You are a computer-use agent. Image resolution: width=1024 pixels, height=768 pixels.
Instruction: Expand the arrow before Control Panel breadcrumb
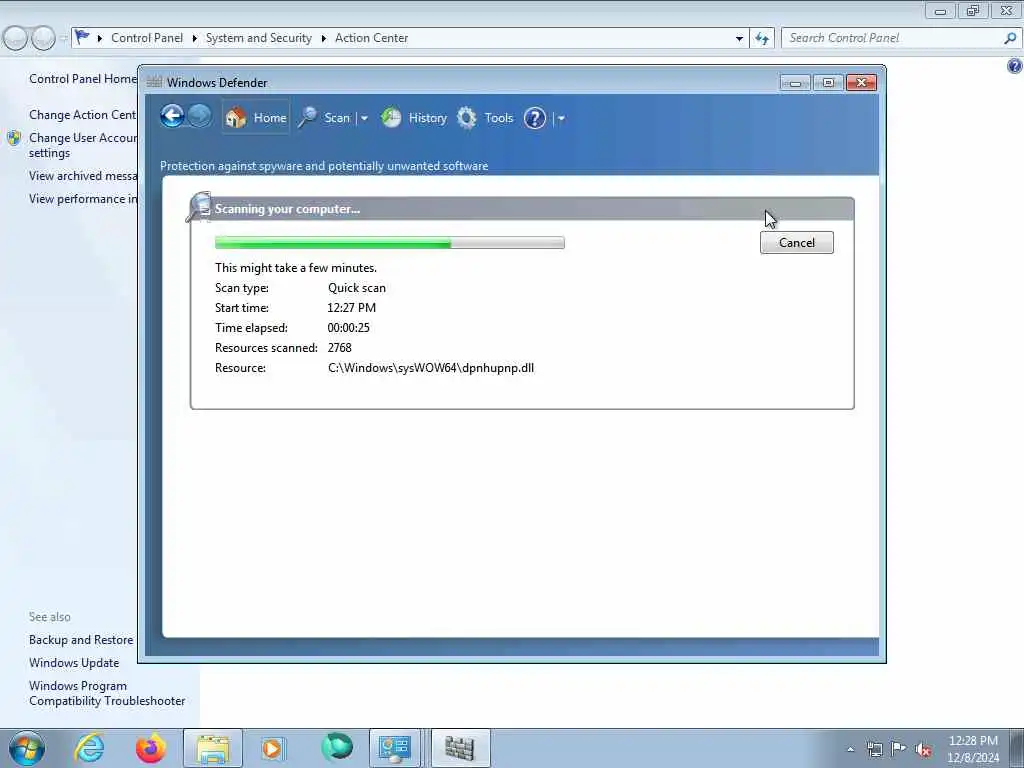point(100,39)
